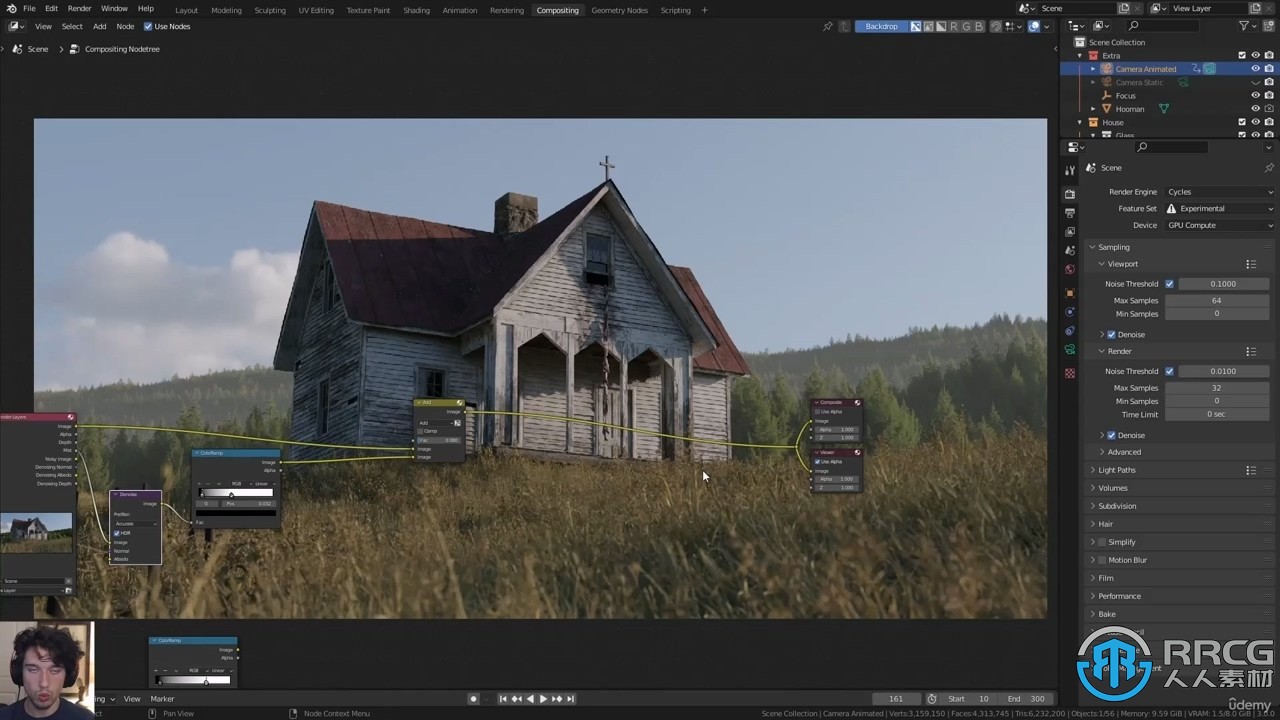Image resolution: width=1280 pixels, height=720 pixels.
Task: Toggle Viewport Noise Threshold checkbox
Action: pyautogui.click(x=1169, y=284)
